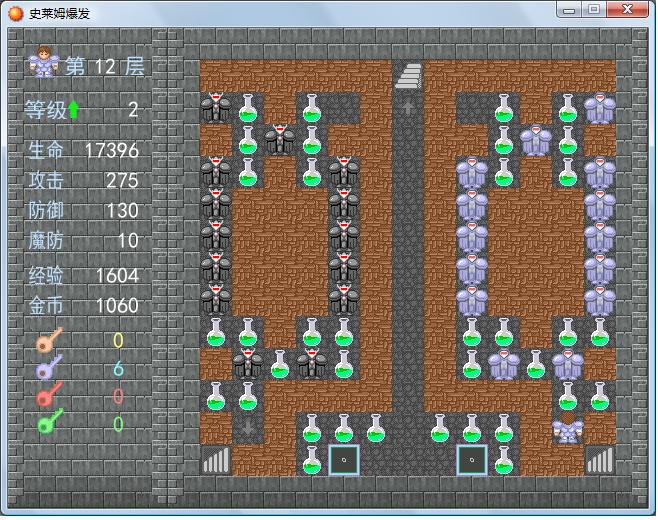Click the upward staircase at top center
658x520 pixels.
tap(408, 76)
